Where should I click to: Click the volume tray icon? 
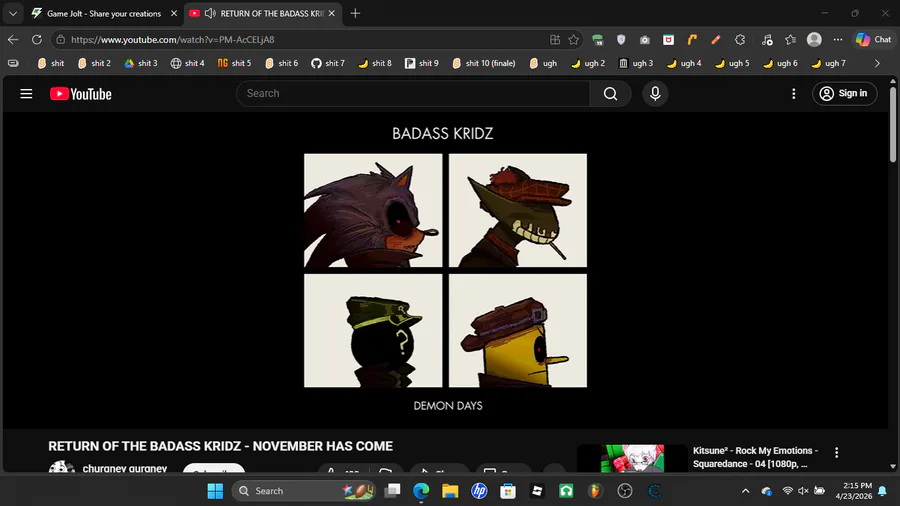(x=803, y=491)
